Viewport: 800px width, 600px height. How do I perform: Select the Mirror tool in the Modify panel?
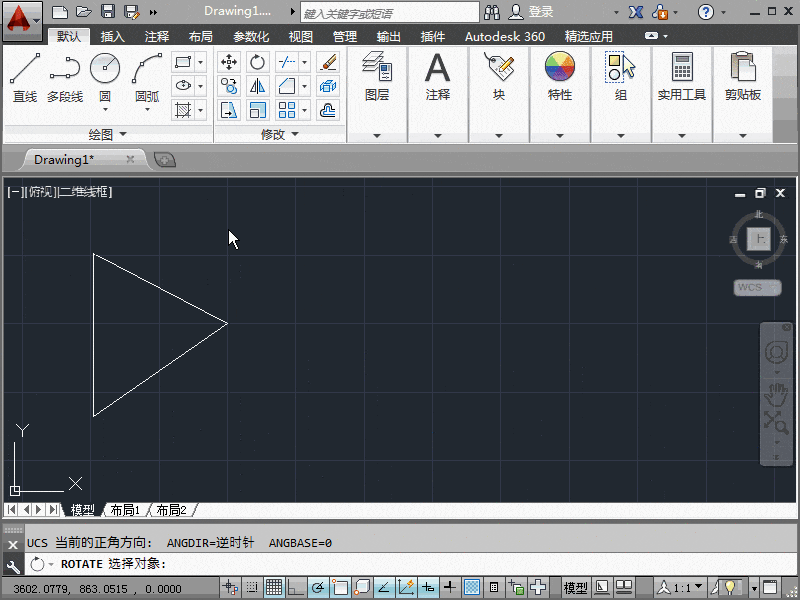[x=258, y=86]
